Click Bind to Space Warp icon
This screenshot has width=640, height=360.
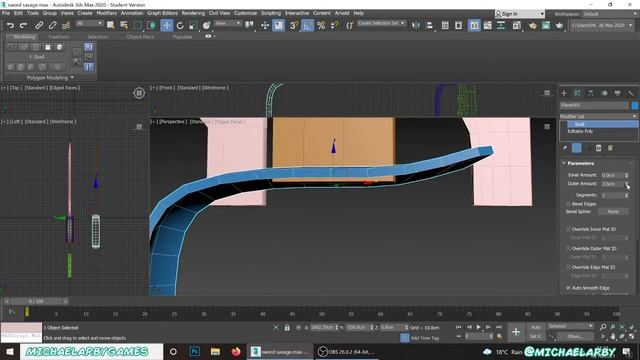[66, 25]
